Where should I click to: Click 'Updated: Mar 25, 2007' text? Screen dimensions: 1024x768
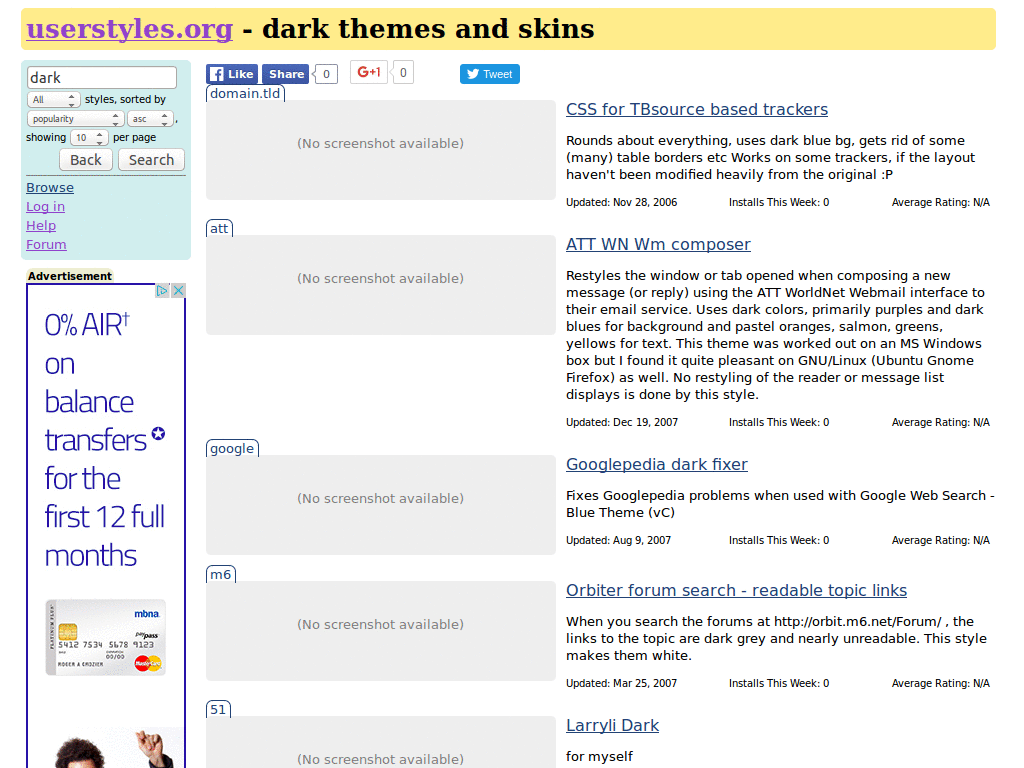(621, 683)
